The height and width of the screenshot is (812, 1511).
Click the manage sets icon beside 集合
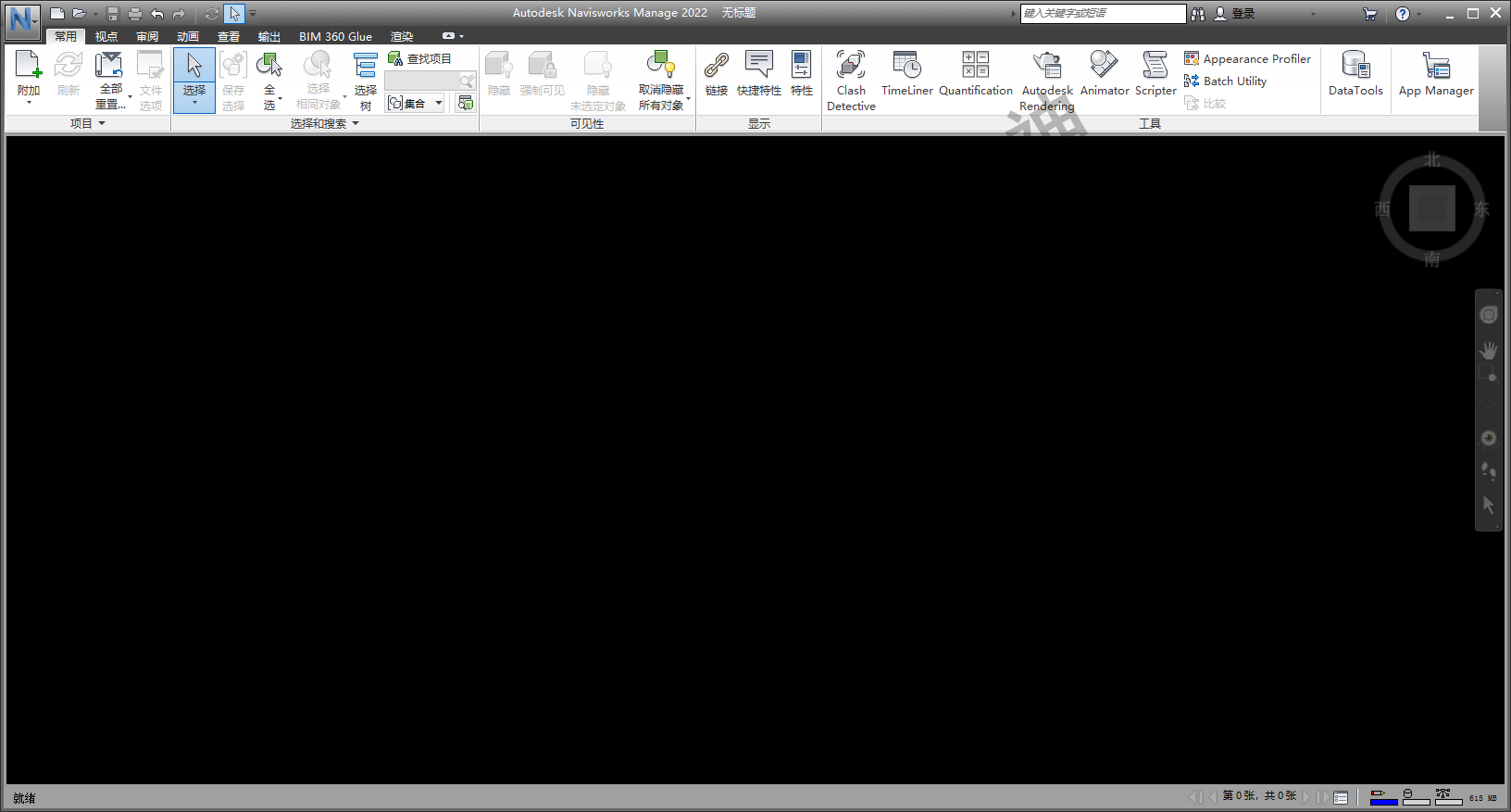(x=466, y=103)
